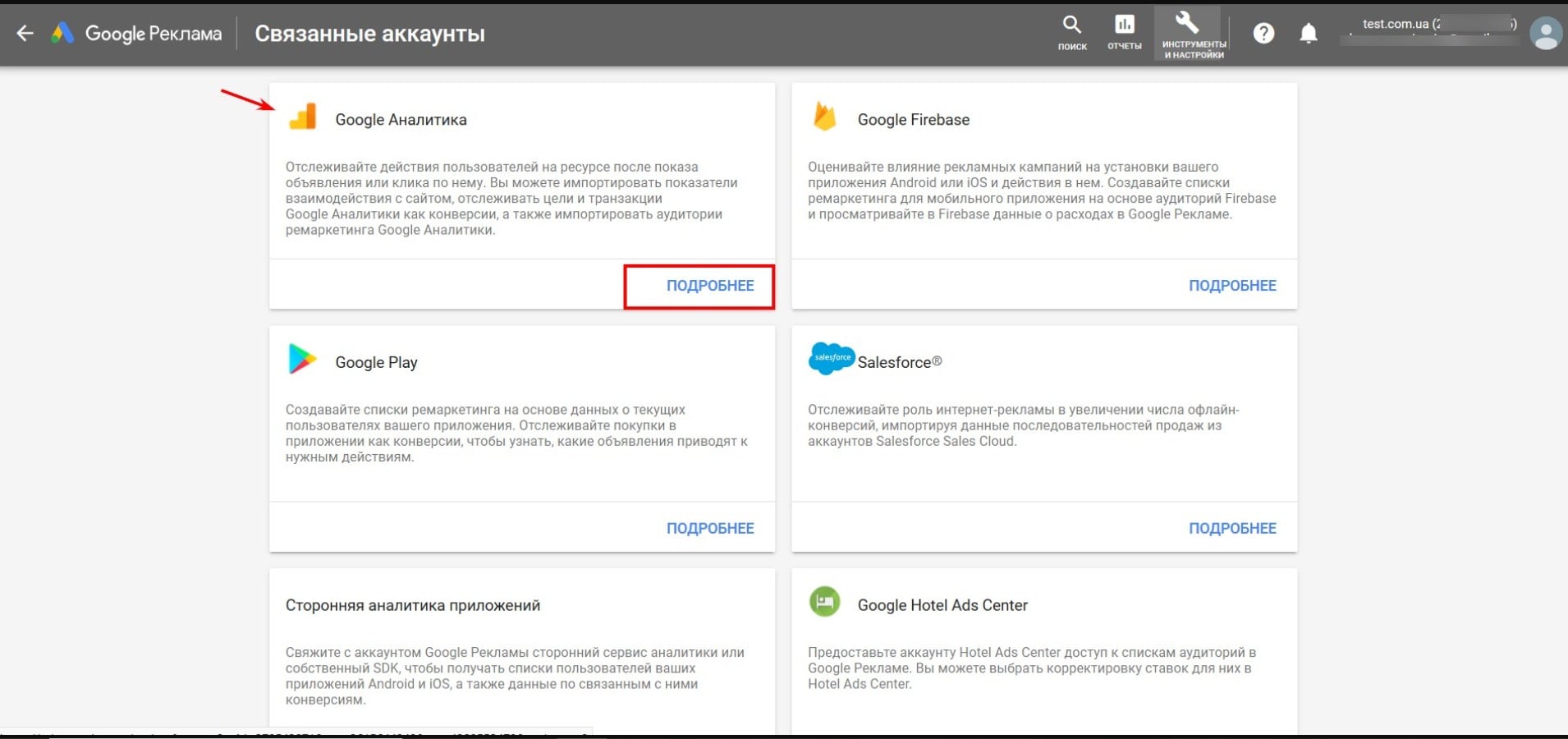Open the reports (Отчеты) icon
The width and height of the screenshot is (1568, 739).
(x=1124, y=33)
